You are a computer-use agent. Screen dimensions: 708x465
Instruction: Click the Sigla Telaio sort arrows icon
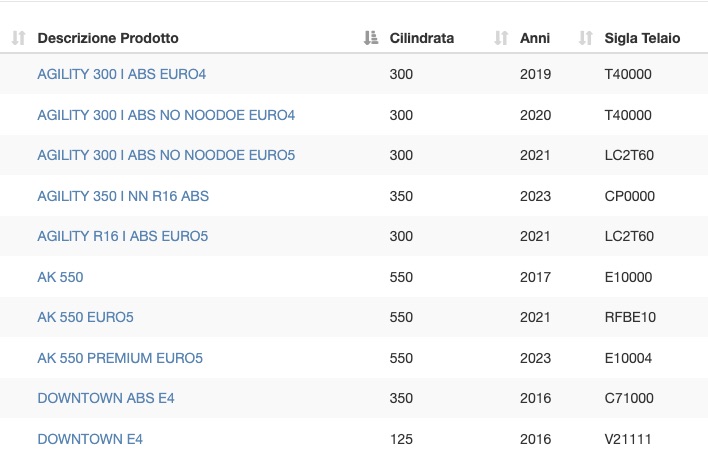click(x=586, y=38)
